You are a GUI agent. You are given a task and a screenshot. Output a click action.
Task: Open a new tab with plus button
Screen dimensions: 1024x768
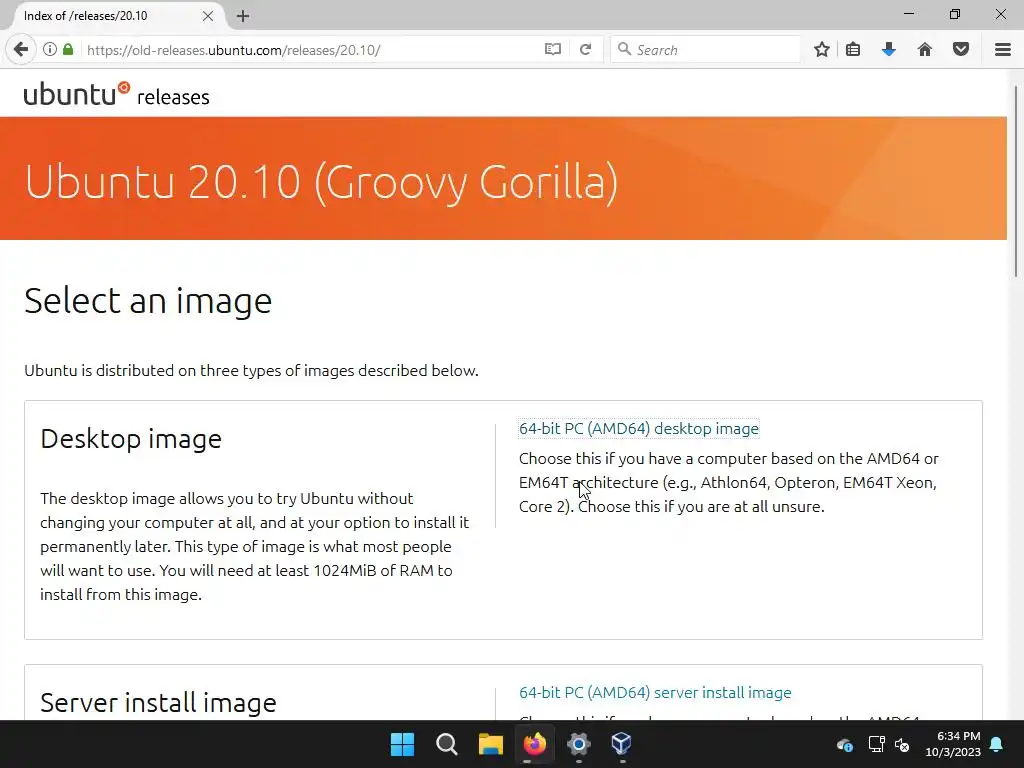pyautogui.click(x=243, y=16)
